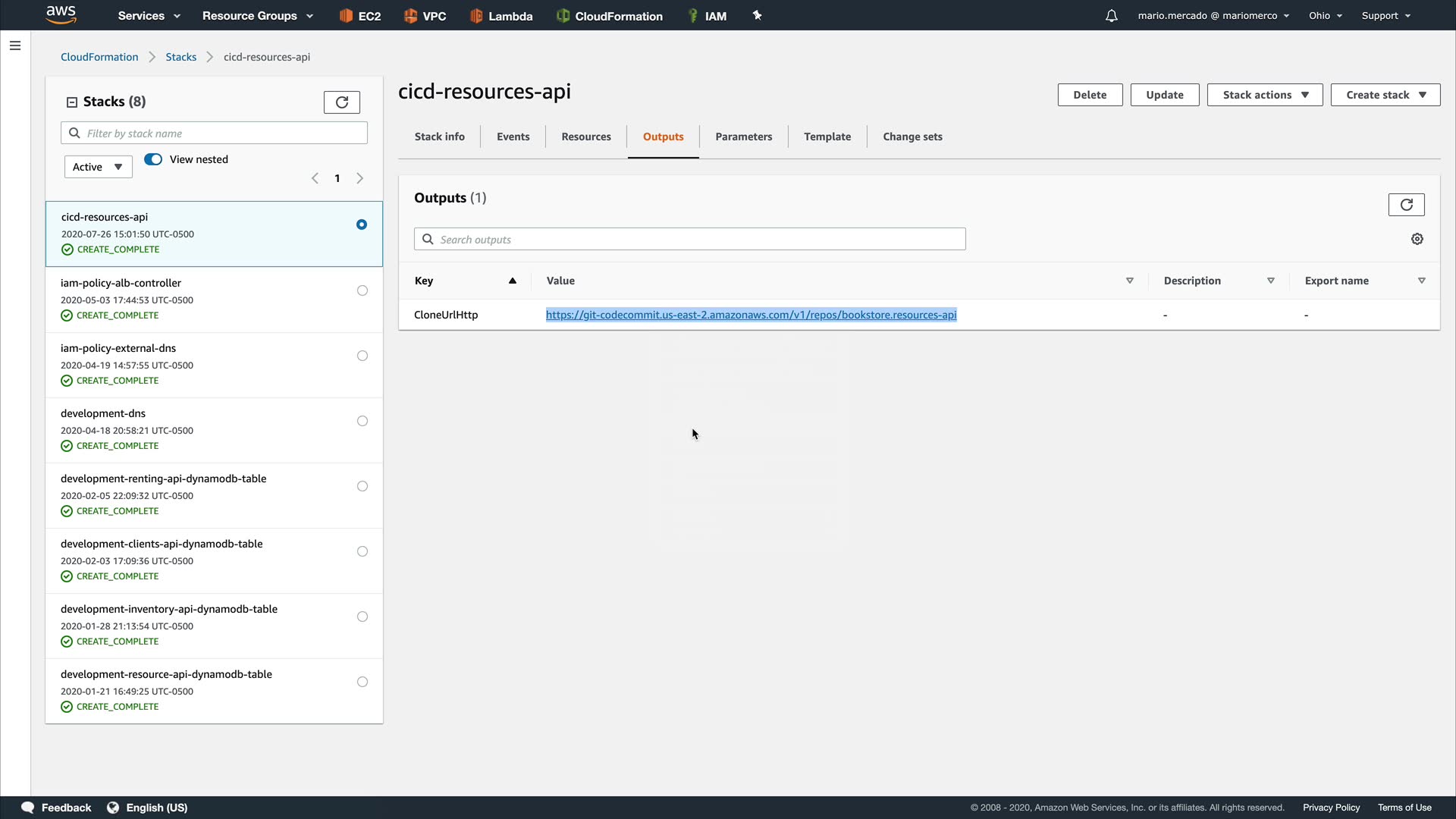This screenshot has width=1456, height=819.
Task: Collapse the Stacks panel with minus icon
Action: tap(72, 102)
